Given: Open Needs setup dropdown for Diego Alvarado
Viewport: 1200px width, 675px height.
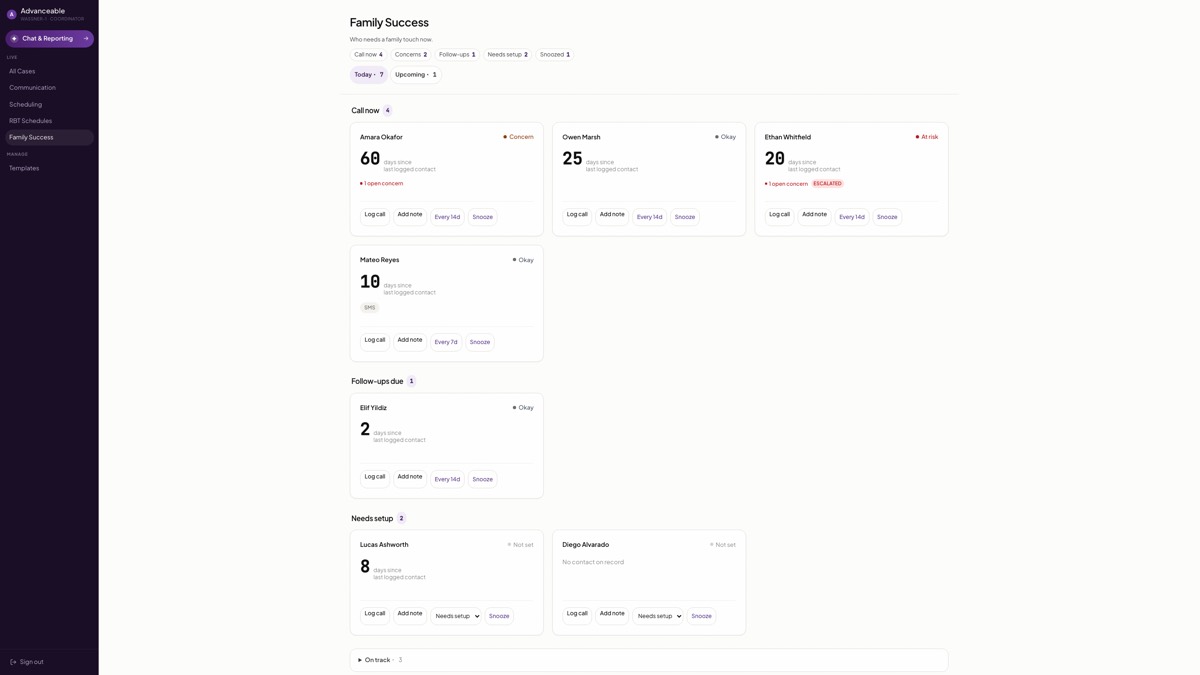Looking at the screenshot, I should 659,616.
